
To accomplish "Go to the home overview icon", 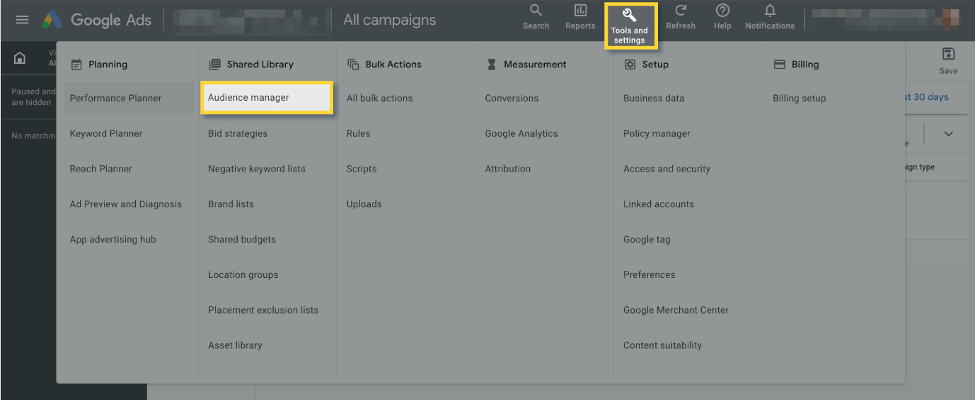I will click(x=20, y=59).
